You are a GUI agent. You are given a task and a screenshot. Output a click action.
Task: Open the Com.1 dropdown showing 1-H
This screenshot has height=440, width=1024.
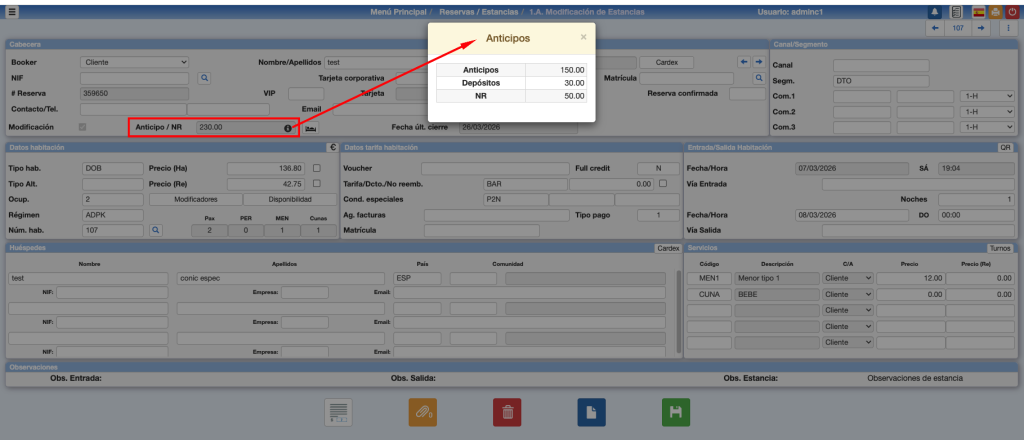coord(988,96)
